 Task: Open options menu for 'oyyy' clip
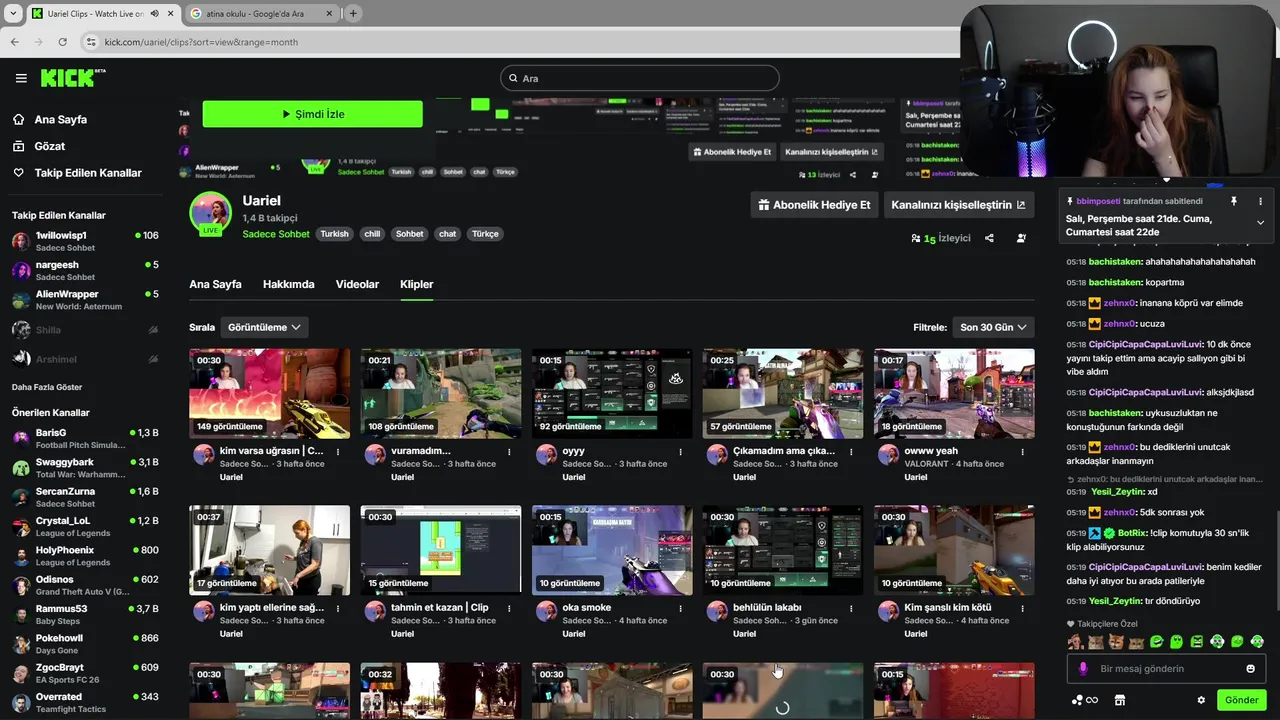(x=680, y=452)
